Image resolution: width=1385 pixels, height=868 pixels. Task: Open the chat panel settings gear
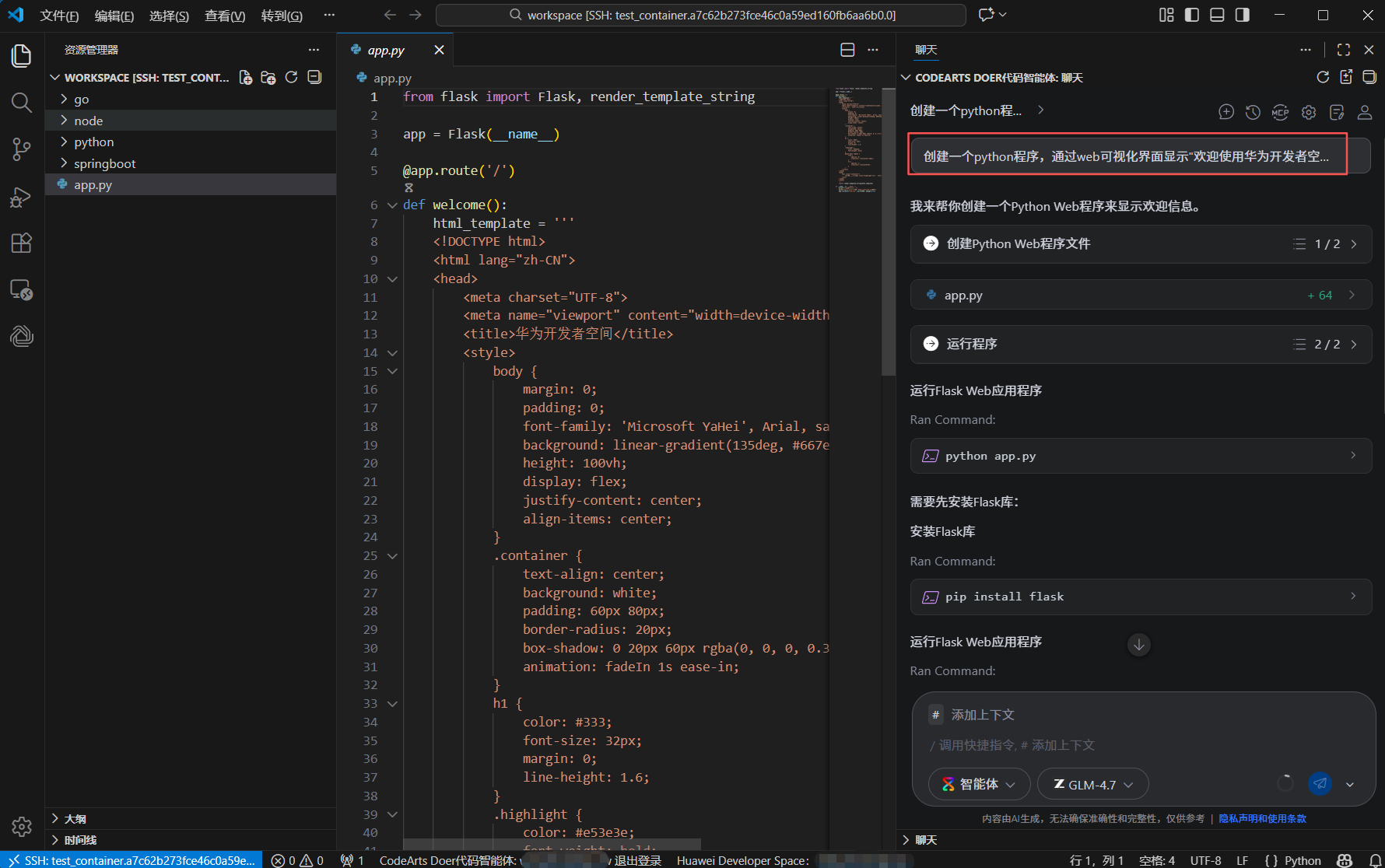pos(1309,112)
